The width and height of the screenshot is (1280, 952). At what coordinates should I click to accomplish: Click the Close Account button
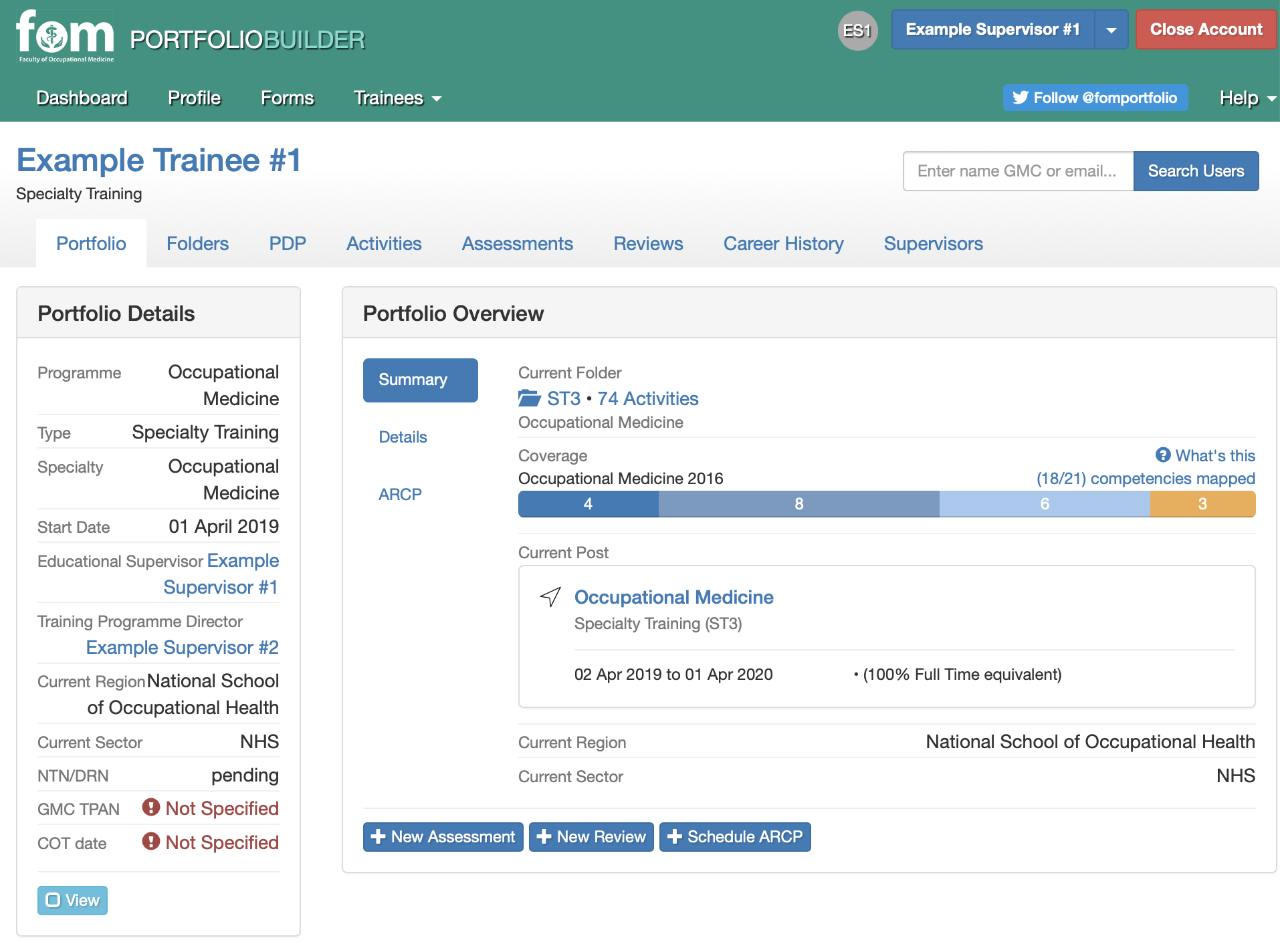1206,30
